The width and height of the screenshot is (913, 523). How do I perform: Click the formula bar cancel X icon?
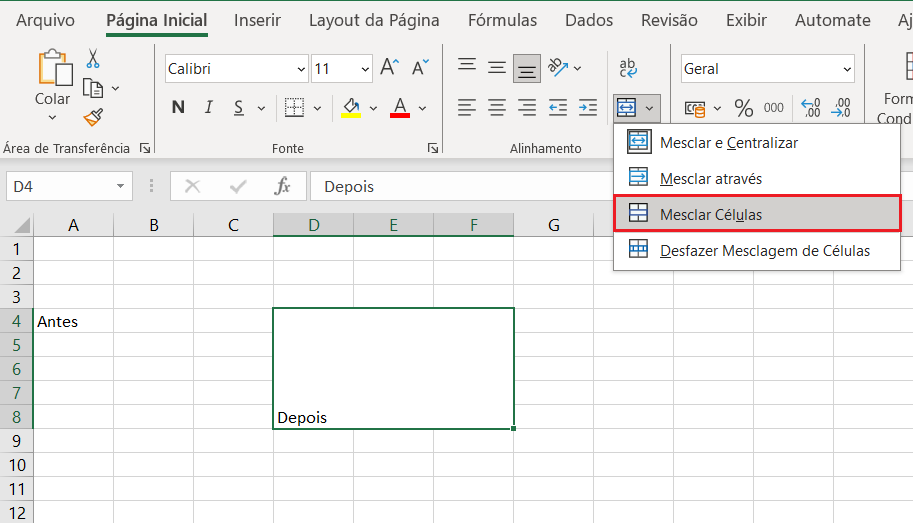point(192,186)
